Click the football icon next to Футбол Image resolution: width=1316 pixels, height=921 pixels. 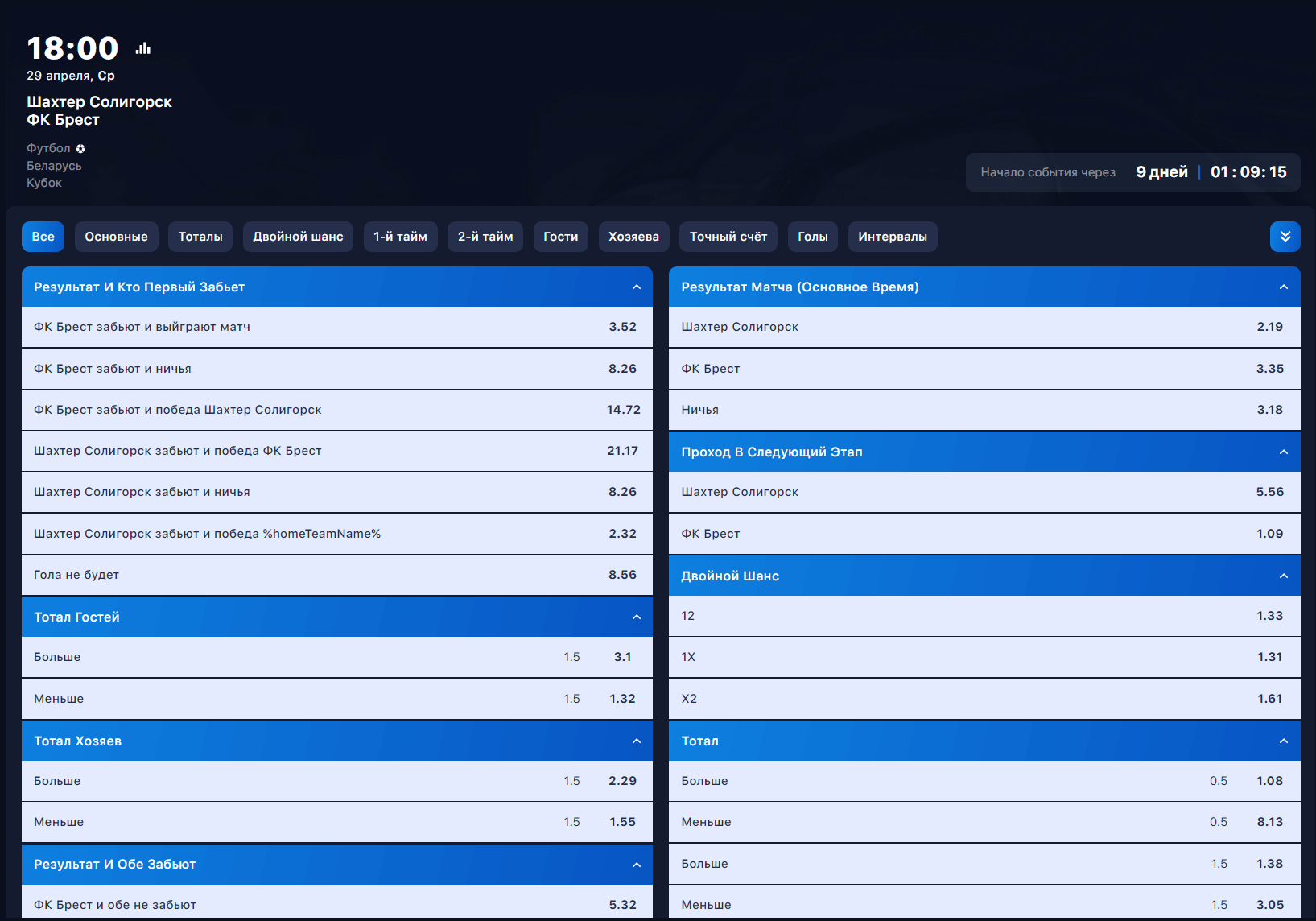point(80,148)
